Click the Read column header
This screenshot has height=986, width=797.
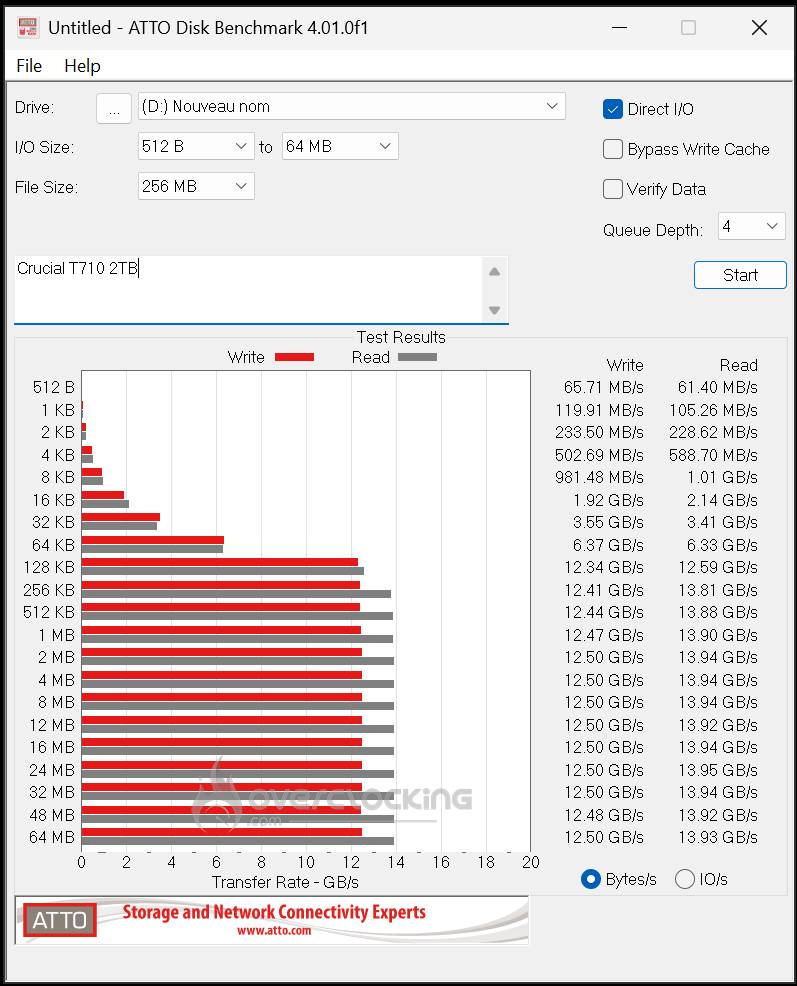pos(738,365)
